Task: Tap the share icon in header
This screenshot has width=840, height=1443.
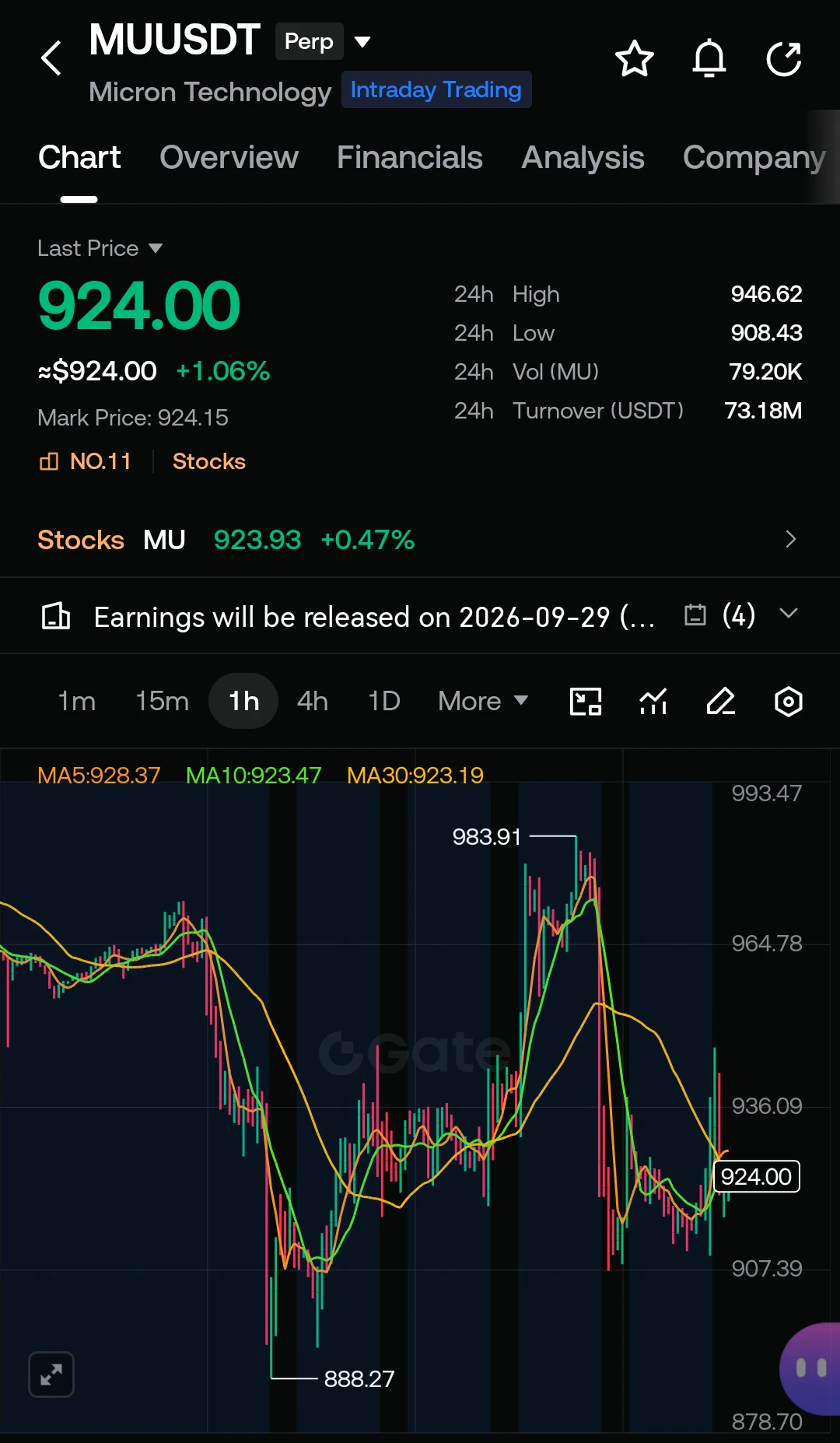Action: 784,58
